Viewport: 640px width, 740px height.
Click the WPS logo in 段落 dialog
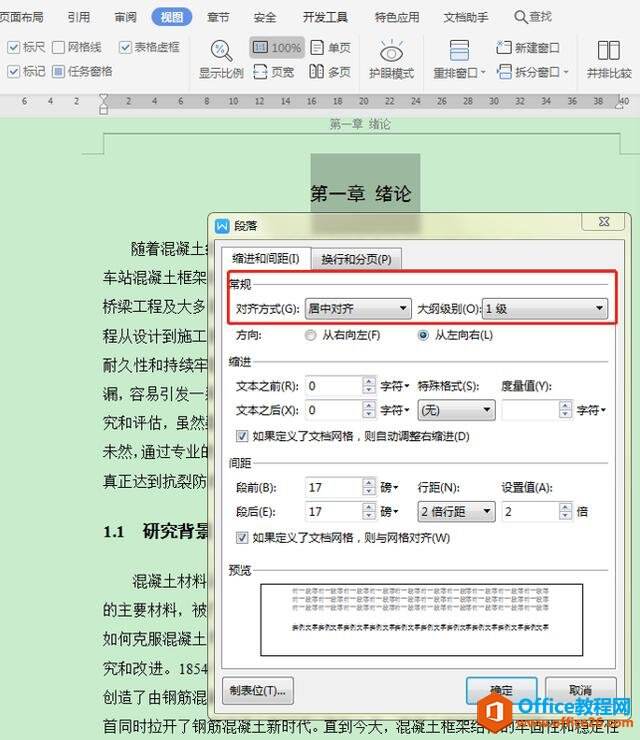(222, 226)
